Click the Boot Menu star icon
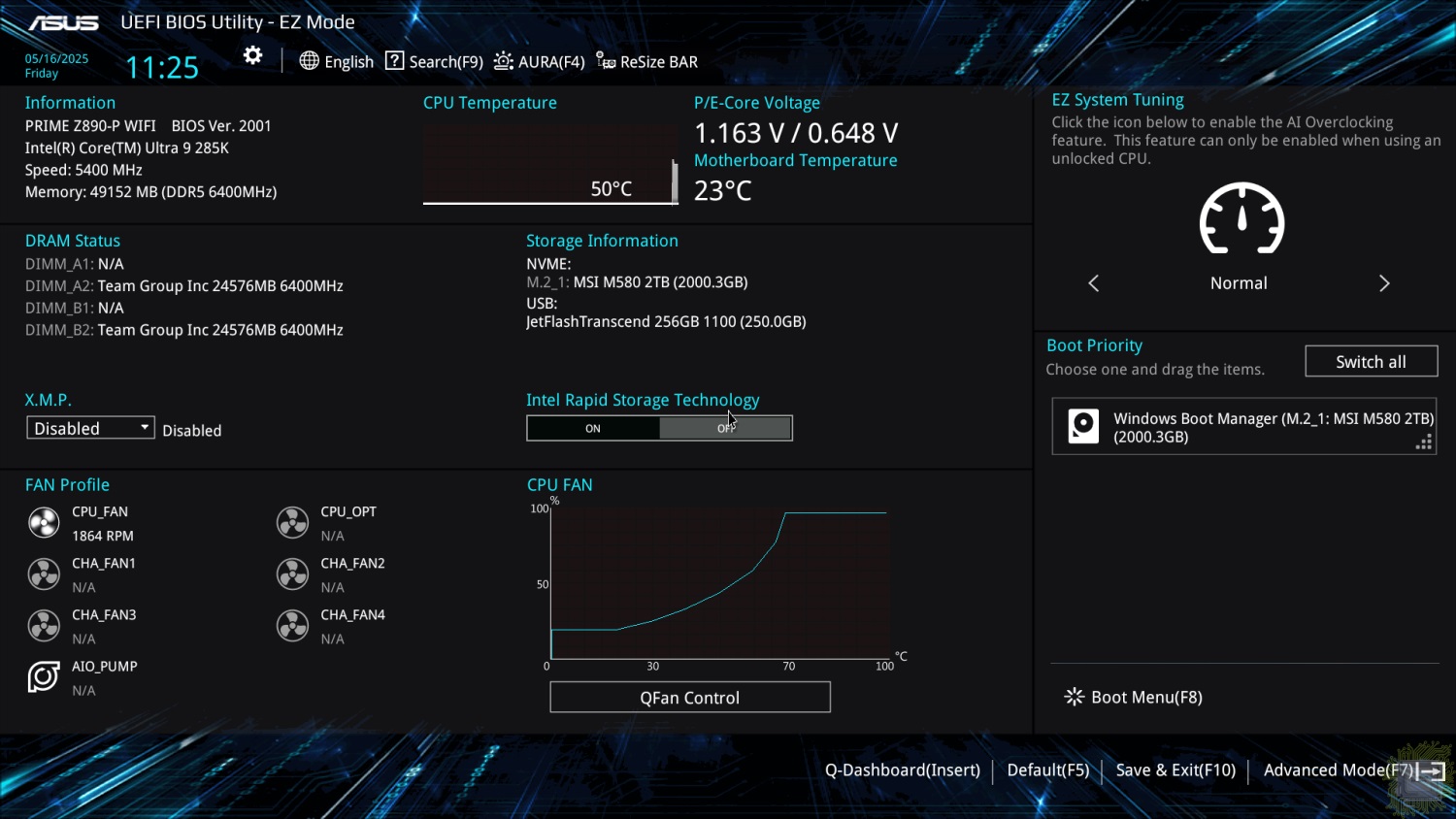1456x819 pixels. coord(1074,697)
